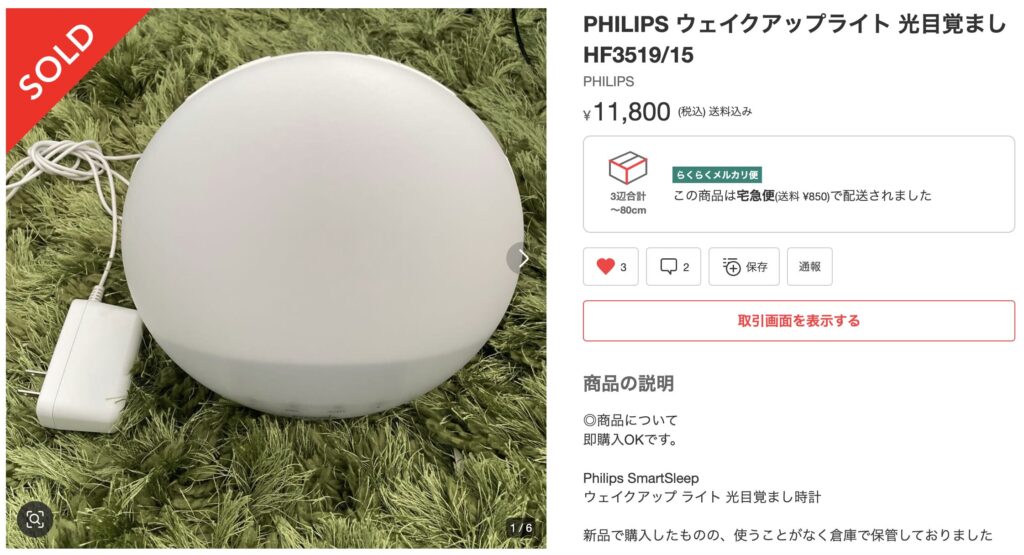The height and width of the screenshot is (555, 1024).
Task: Click the main product photo
Action: [x=276, y=278]
